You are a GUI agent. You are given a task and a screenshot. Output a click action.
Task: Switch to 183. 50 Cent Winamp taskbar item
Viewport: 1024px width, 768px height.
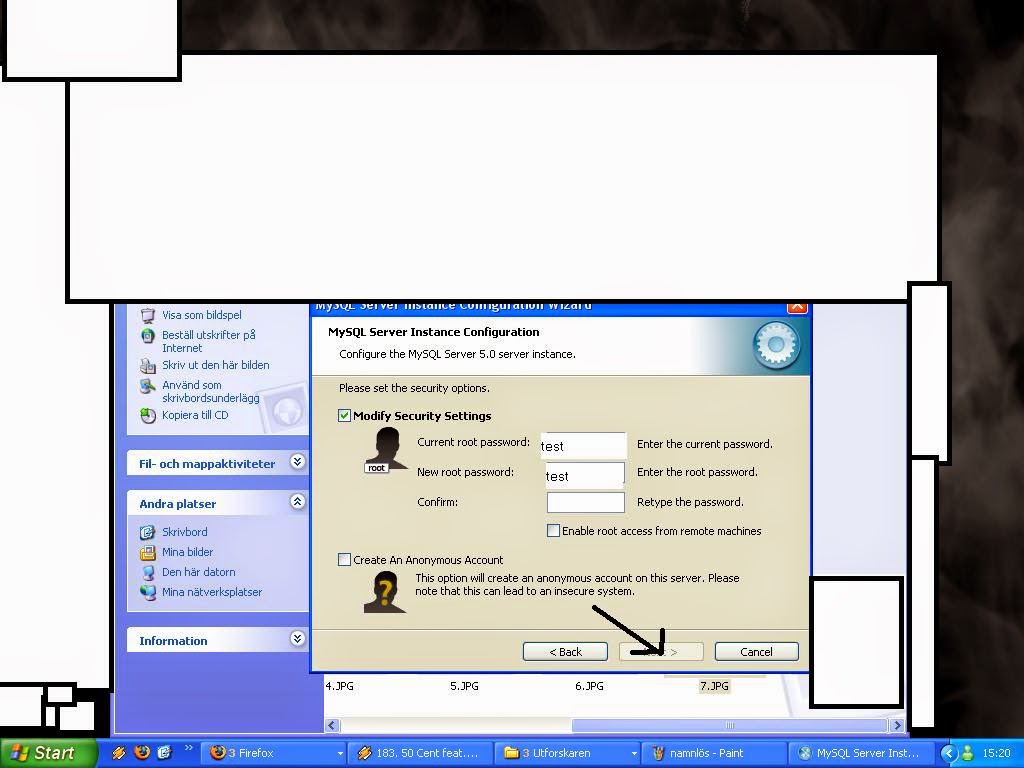coord(419,753)
